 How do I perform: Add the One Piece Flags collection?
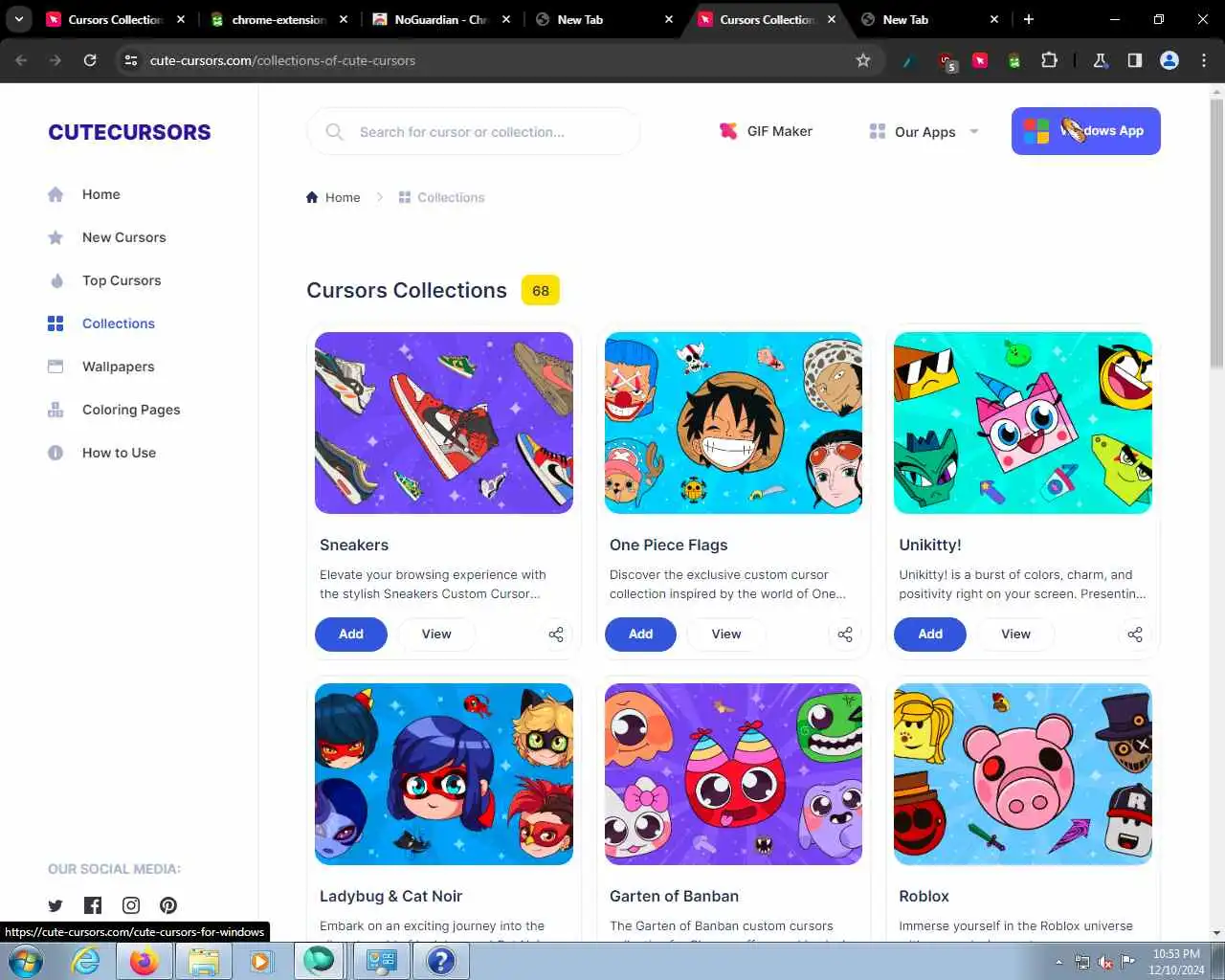point(640,635)
